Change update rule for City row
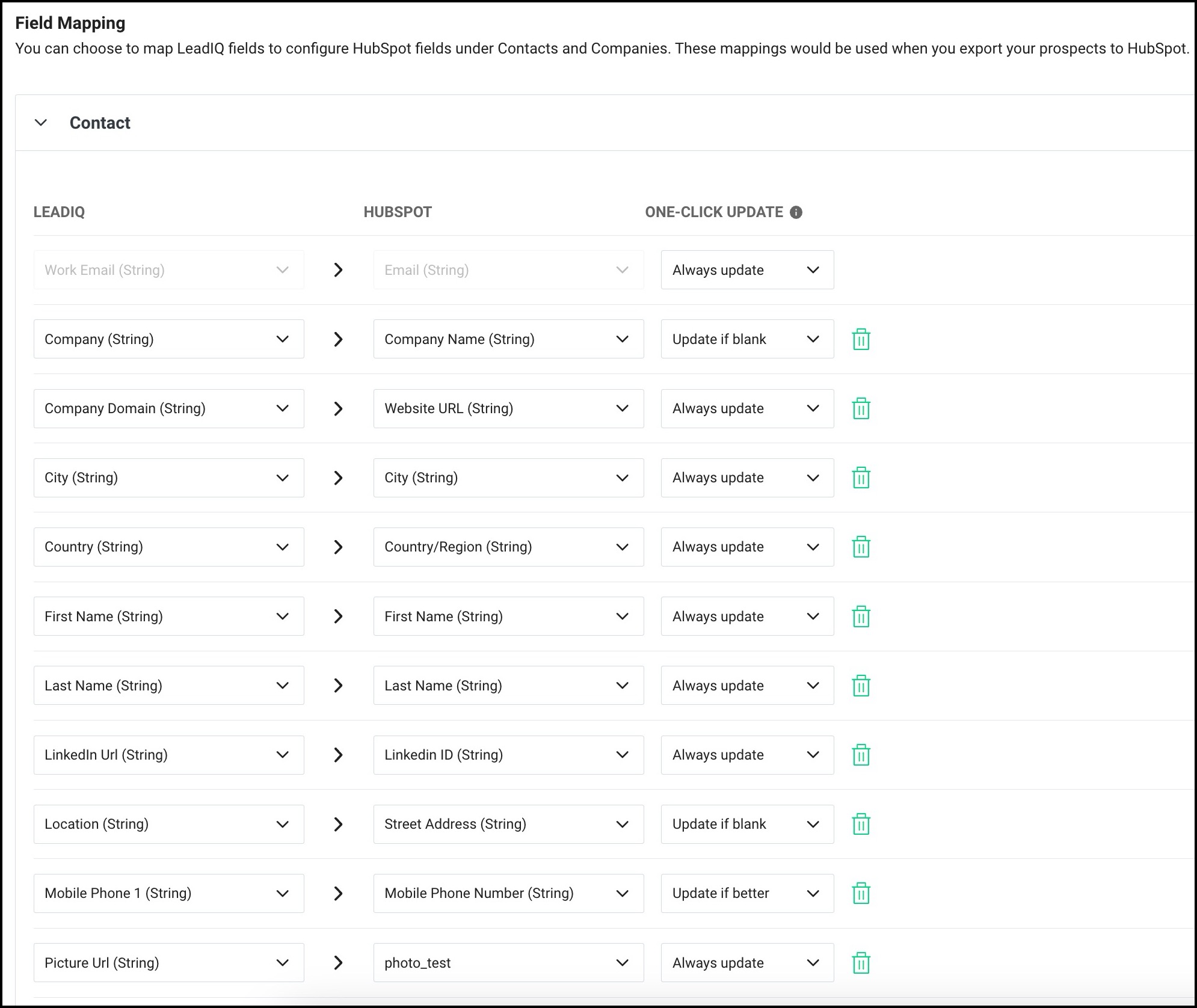The height and width of the screenshot is (1008, 1197). (x=748, y=478)
